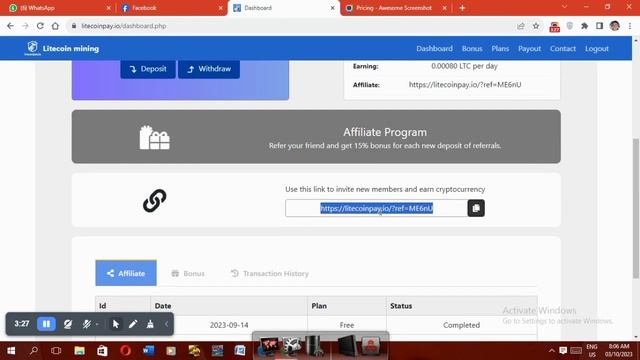Open the Windows Start menu
This screenshot has height=360, width=640.
coord(11,351)
